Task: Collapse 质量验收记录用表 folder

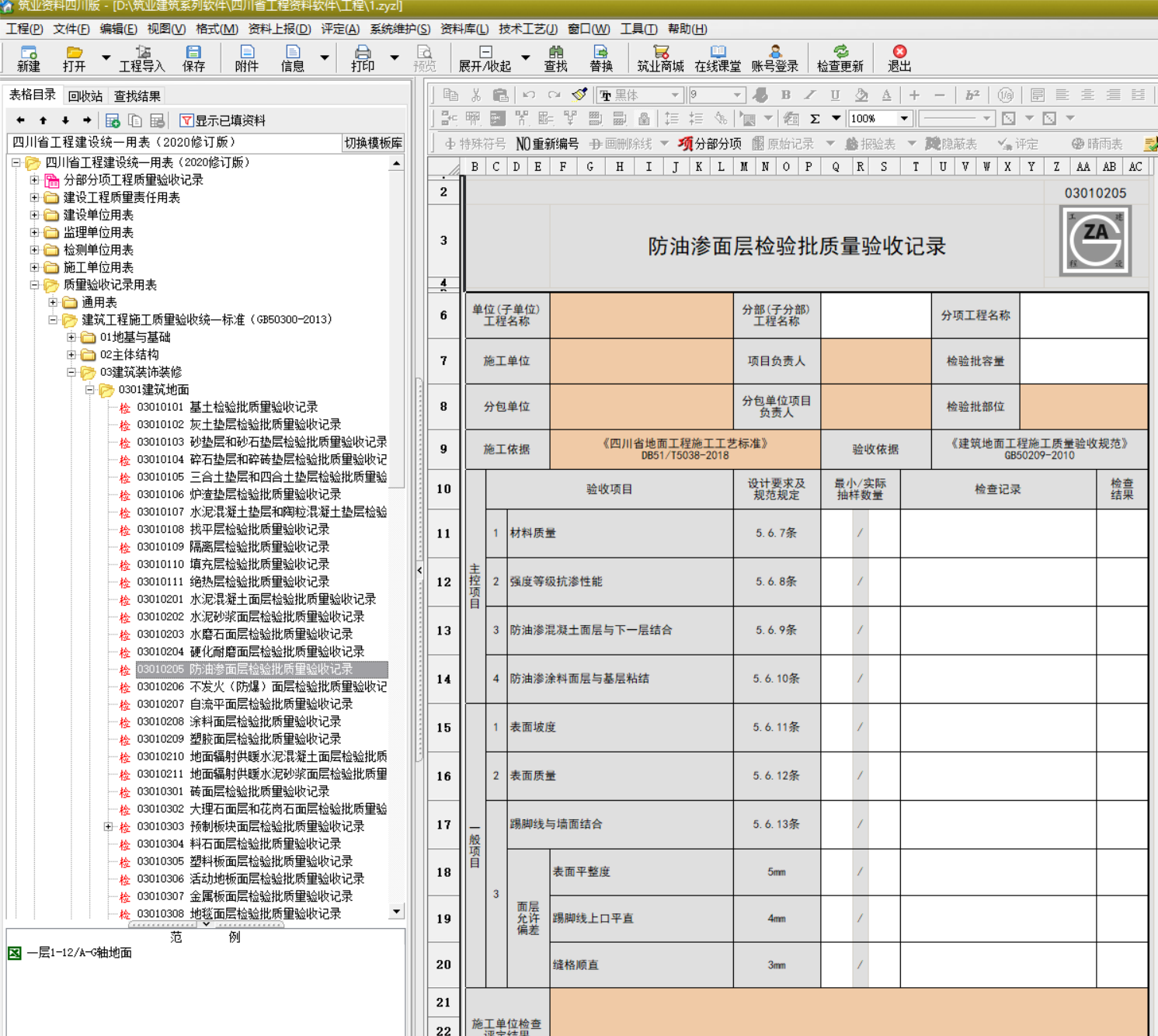Action: [34, 285]
